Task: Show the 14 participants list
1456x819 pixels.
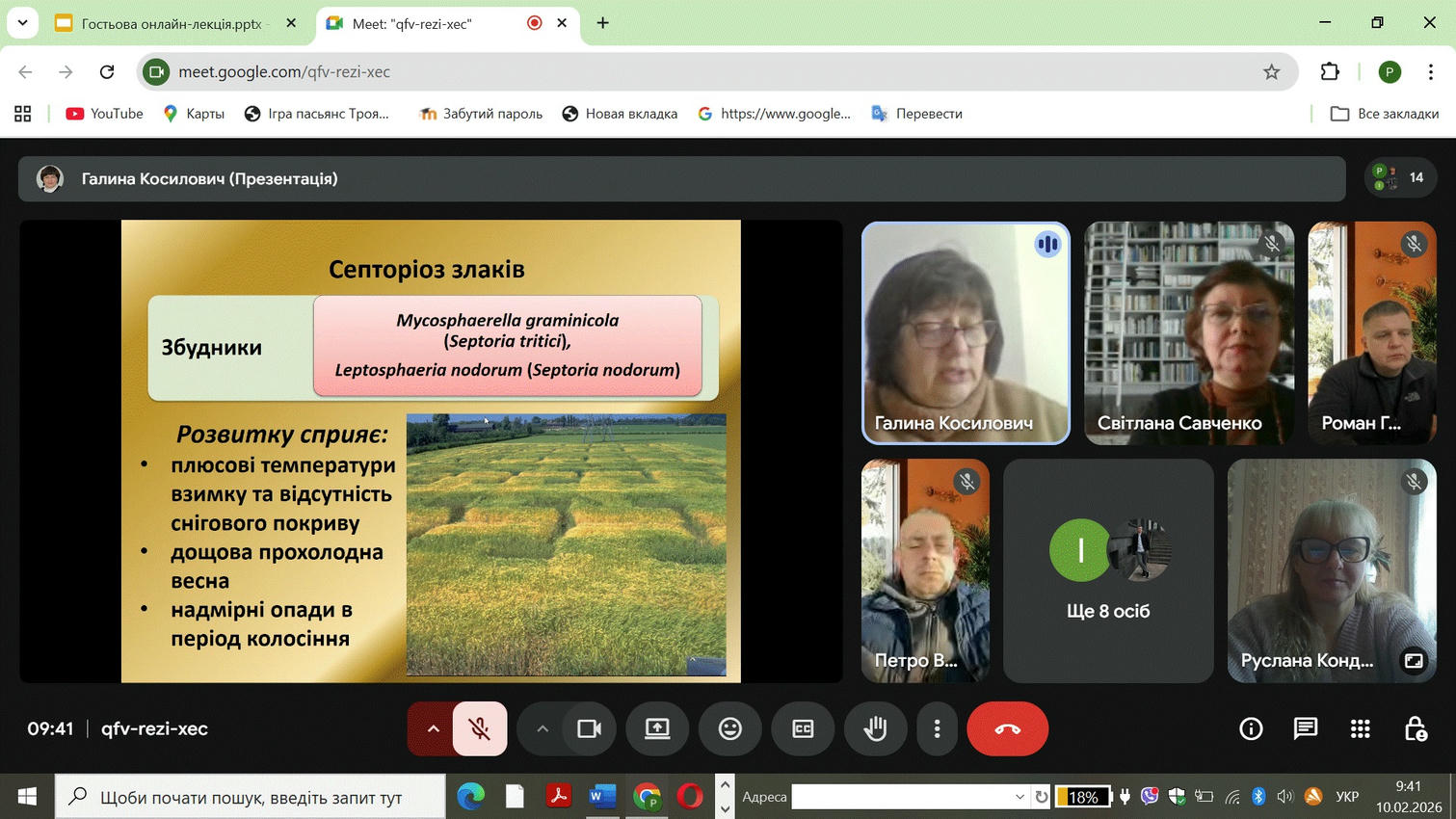Action: coord(1401,177)
